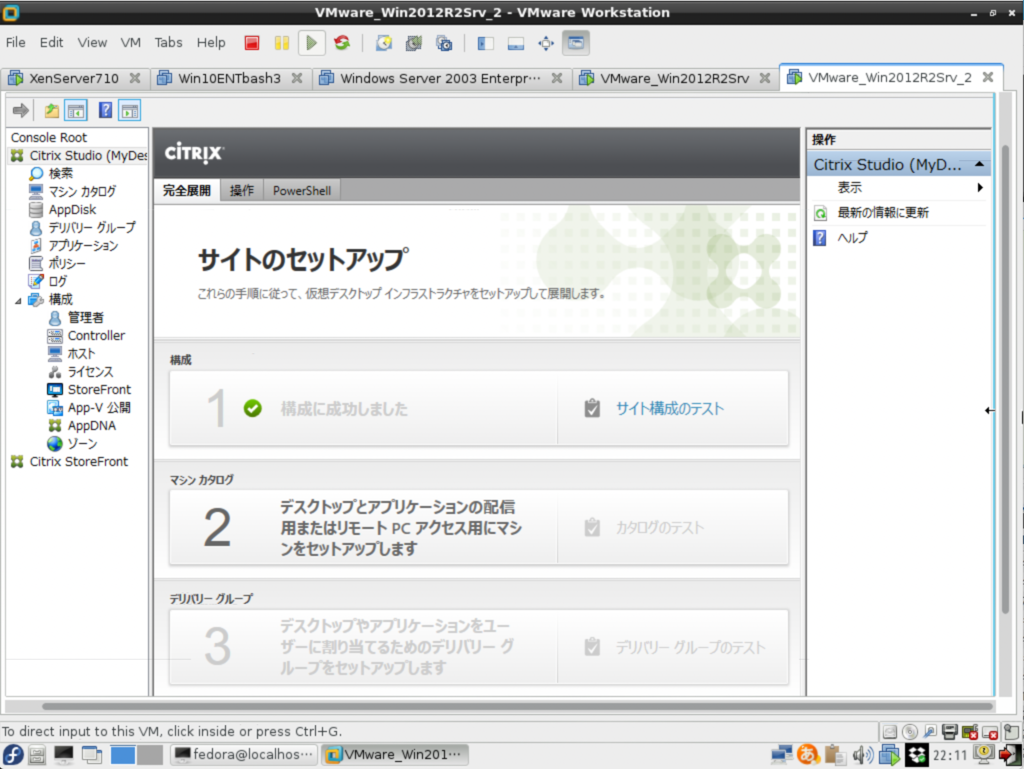The width and height of the screenshot is (1024, 769).
Task: Click the vertical scrollbar of the VM view
Action: tap(1006, 379)
